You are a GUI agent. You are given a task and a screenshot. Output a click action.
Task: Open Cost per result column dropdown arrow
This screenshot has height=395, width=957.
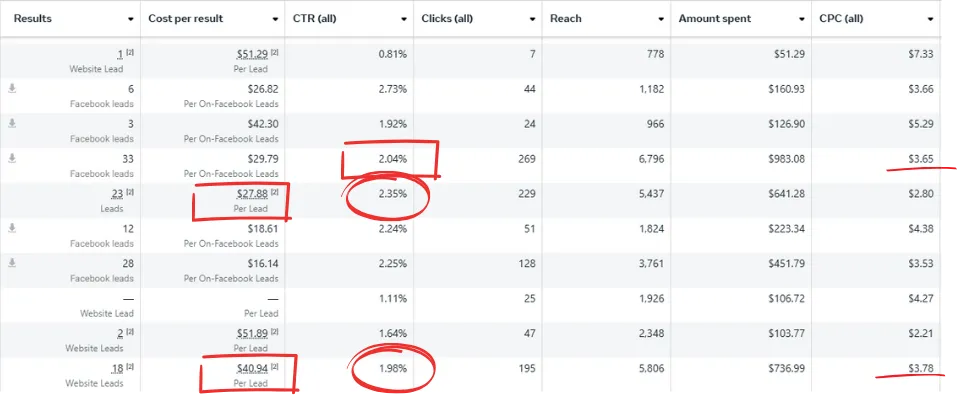point(275,20)
